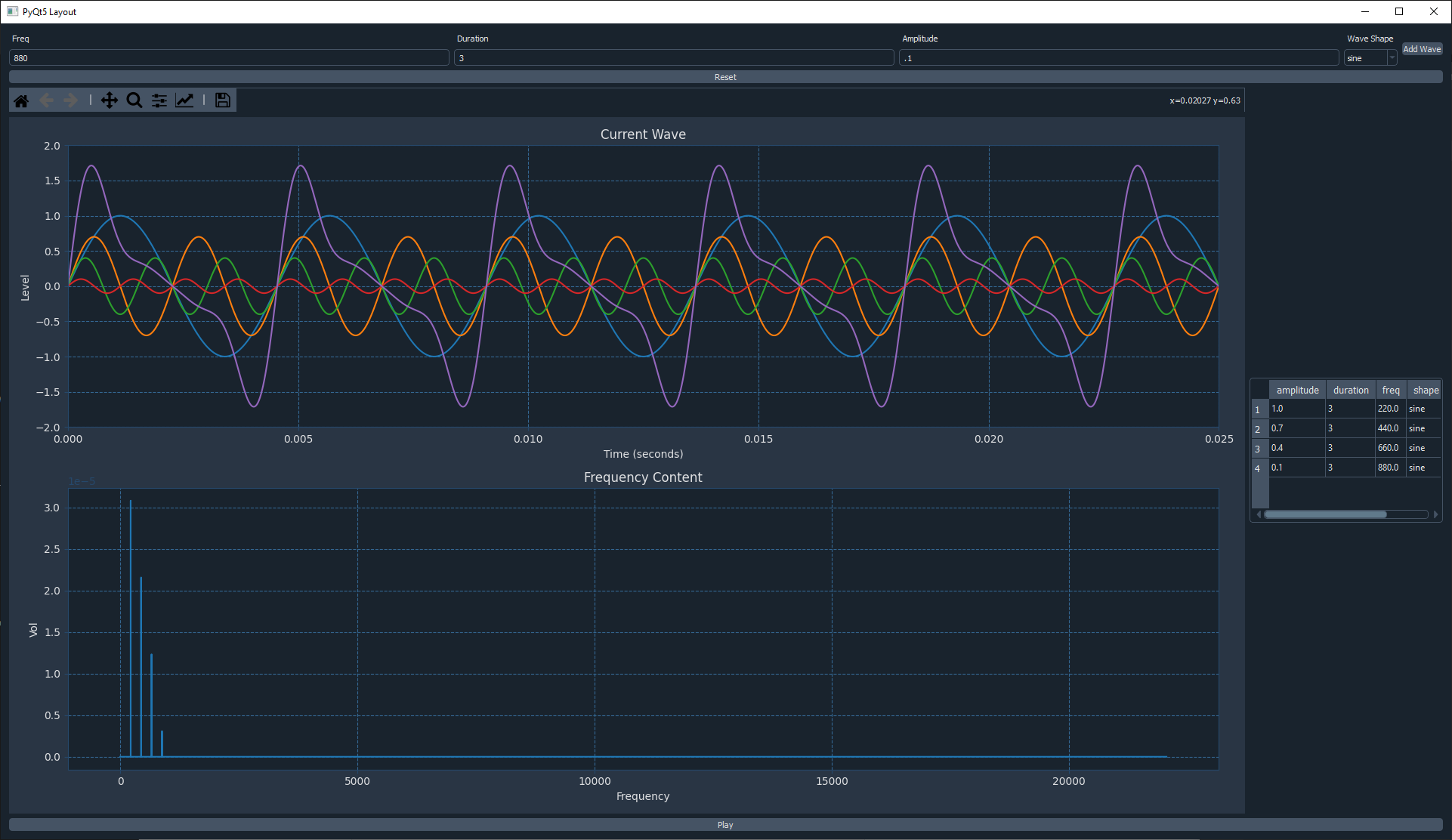Maximize the PyQt5 Layout window
The image size is (1452, 840).
click(1399, 11)
